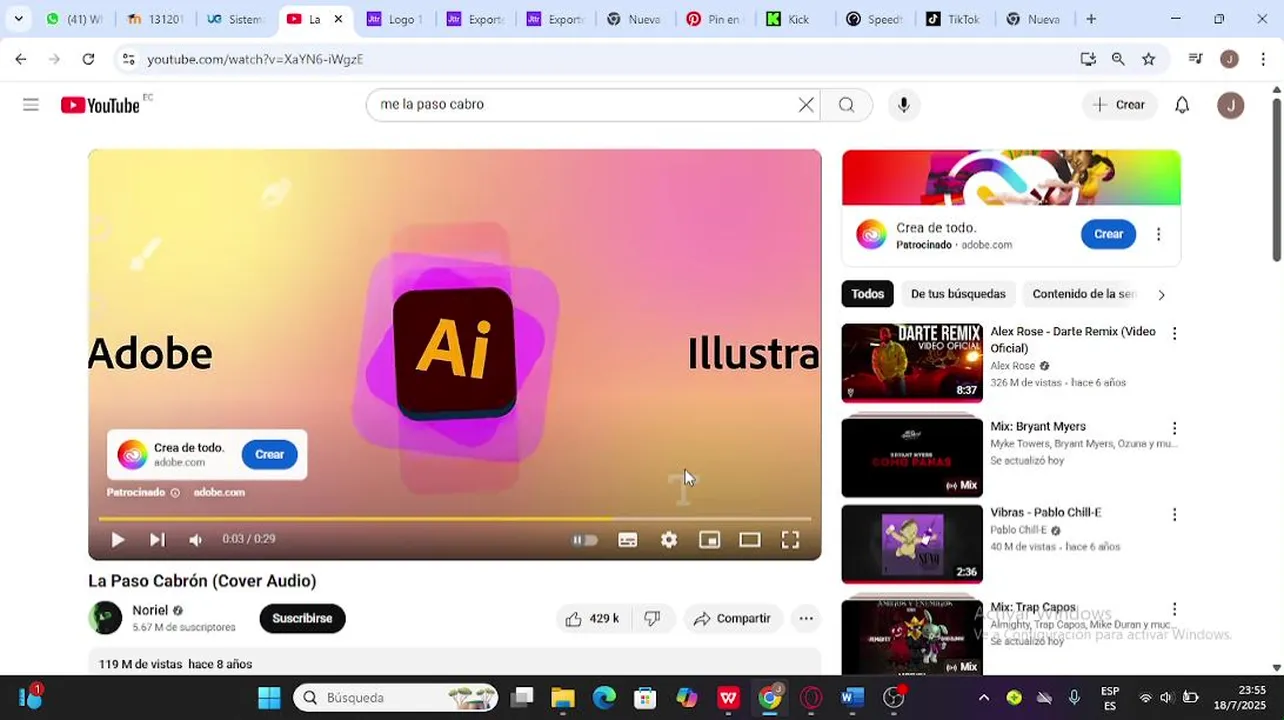
Task: Switch to the Pin en Pinterest tab
Action: (x=713, y=19)
